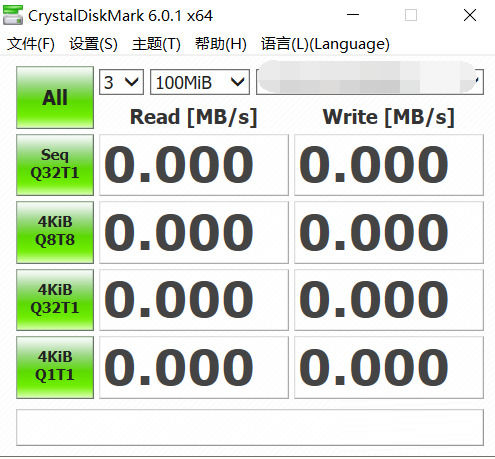Open the 文件(F) menu
The height and width of the screenshot is (459, 495).
tap(31, 44)
